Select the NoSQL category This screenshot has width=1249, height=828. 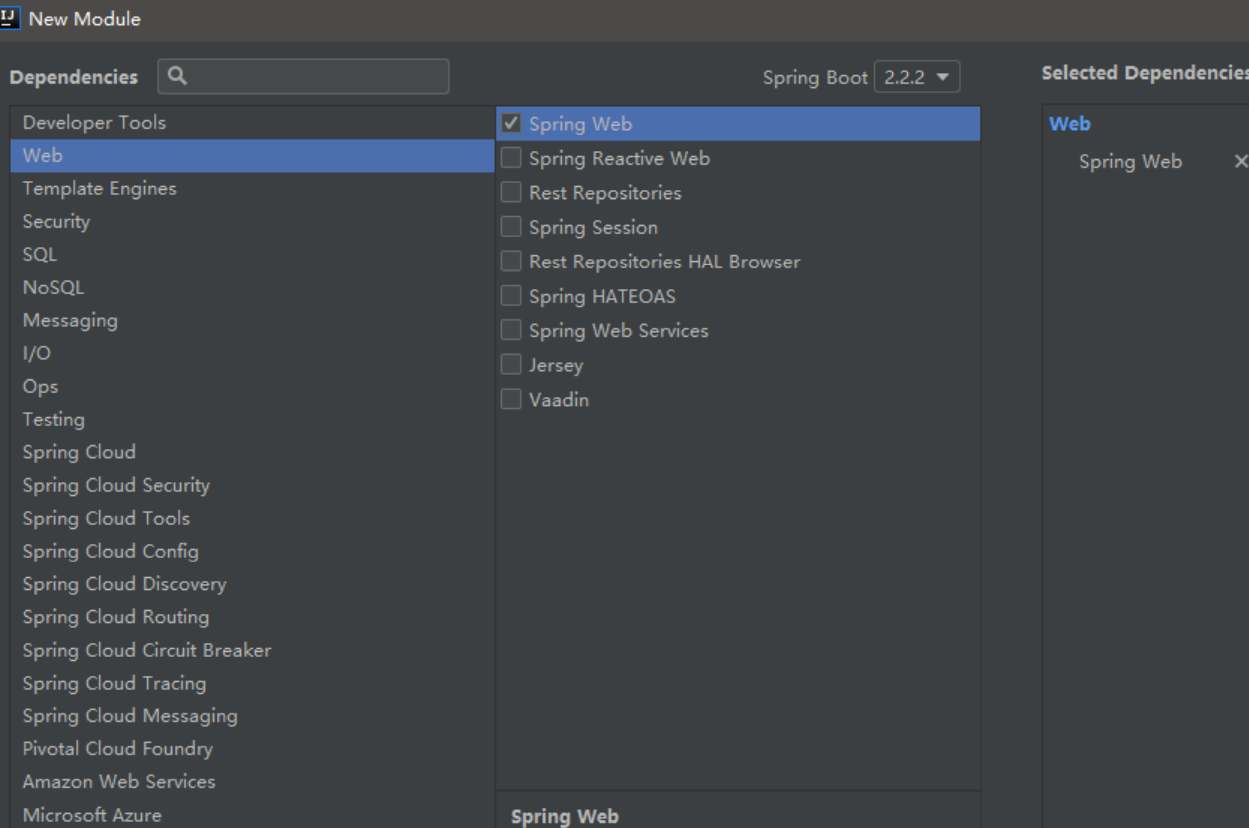pyautogui.click(x=252, y=288)
